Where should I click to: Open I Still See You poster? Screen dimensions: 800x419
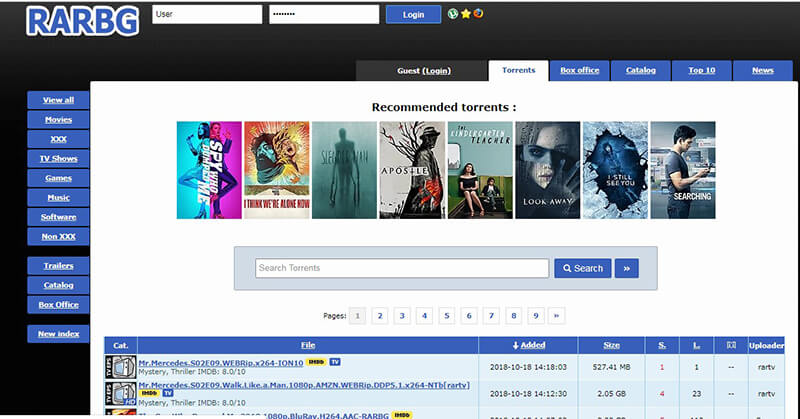615,170
